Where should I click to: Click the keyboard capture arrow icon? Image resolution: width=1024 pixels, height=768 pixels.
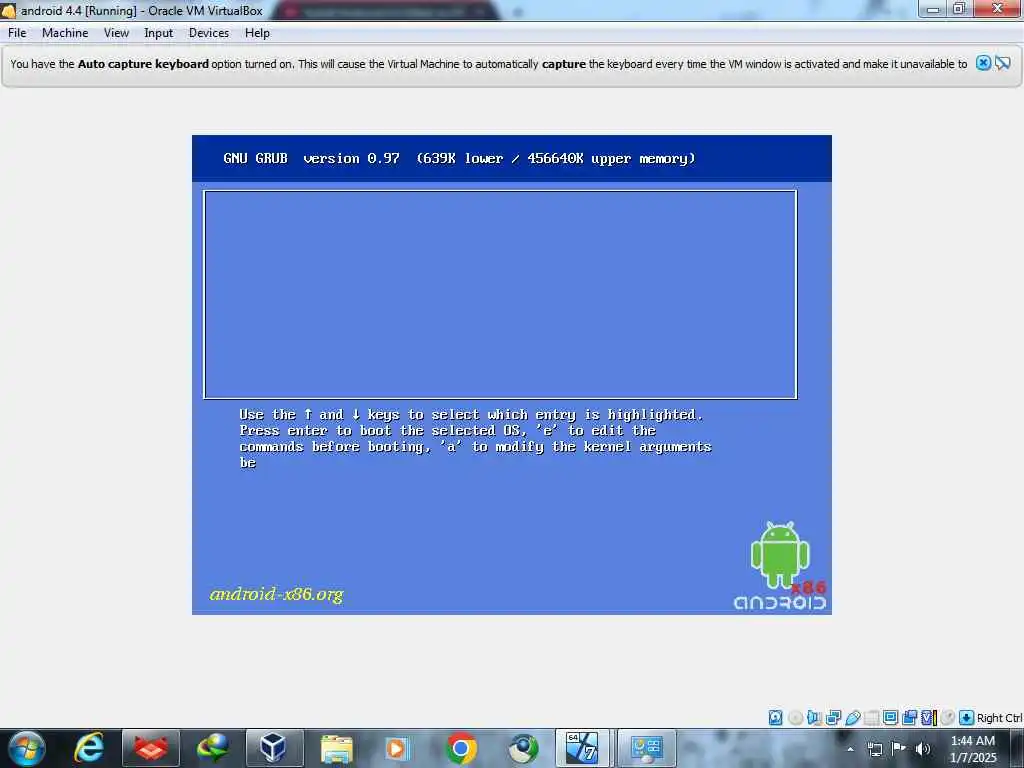967,718
